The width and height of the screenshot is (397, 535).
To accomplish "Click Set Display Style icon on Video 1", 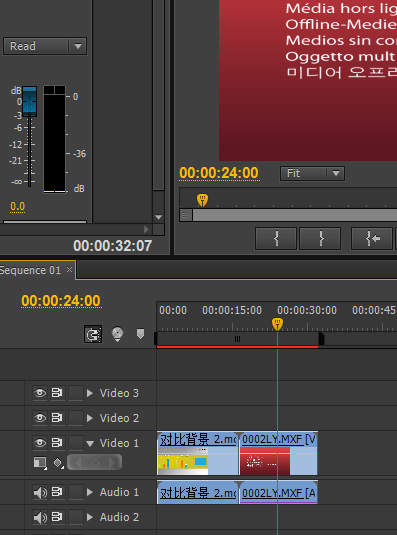I will (x=40, y=463).
